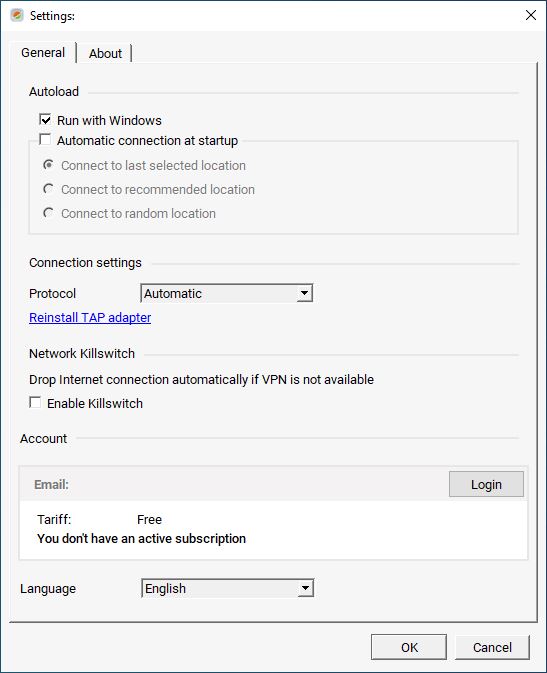
Task: Select the General tab
Action: point(43,53)
